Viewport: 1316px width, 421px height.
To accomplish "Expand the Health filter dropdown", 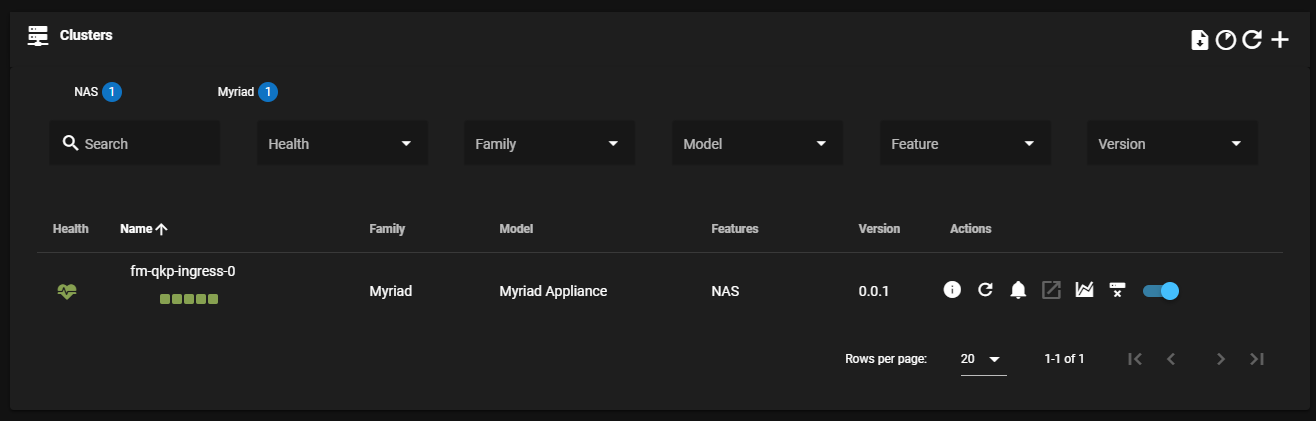I will click(x=343, y=144).
